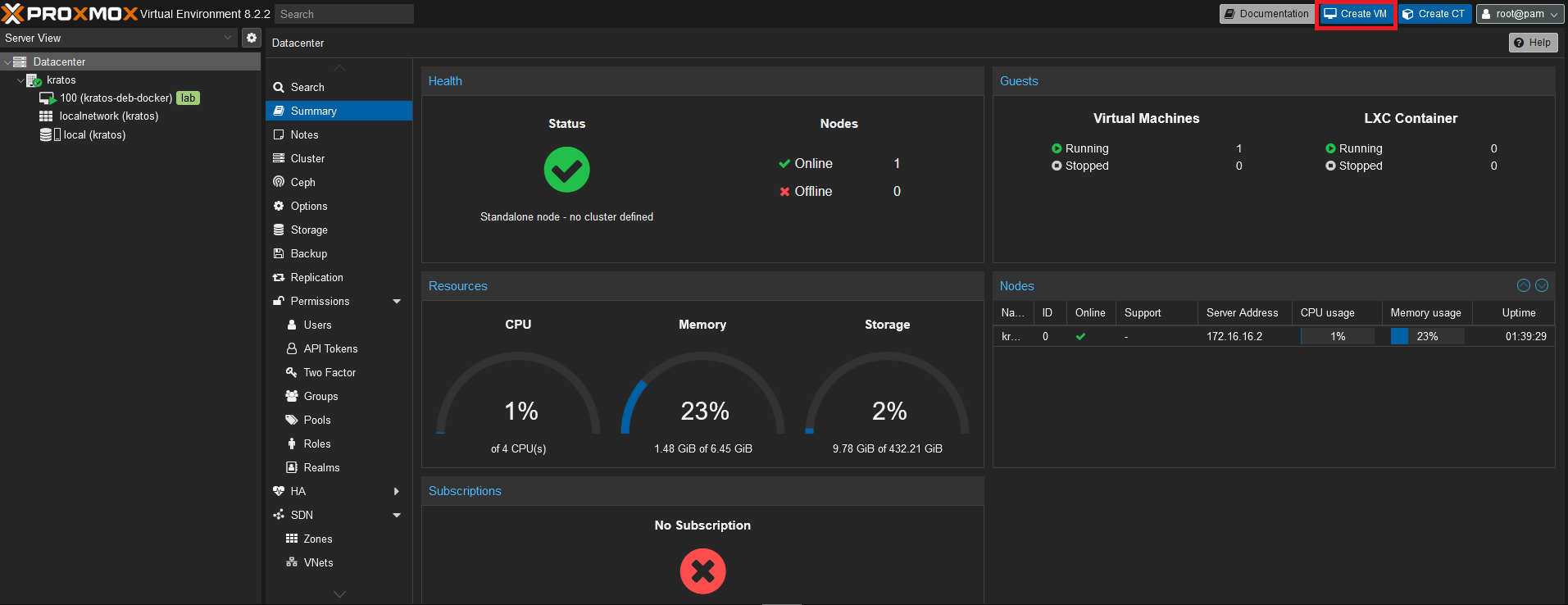Click the Users person icon
The width and height of the screenshot is (1568, 605).
pyautogui.click(x=292, y=325)
